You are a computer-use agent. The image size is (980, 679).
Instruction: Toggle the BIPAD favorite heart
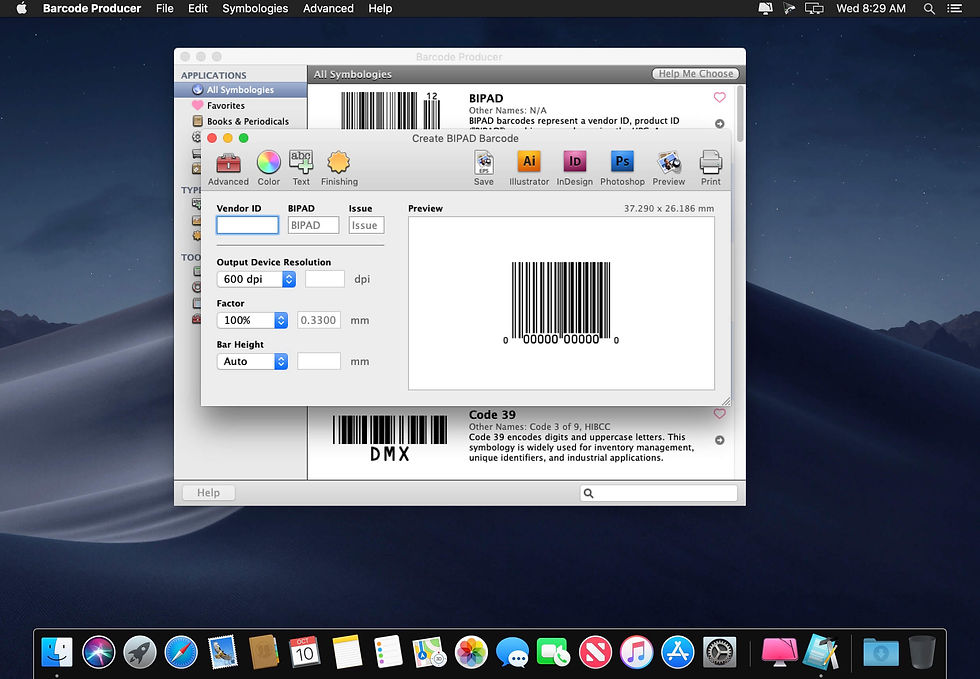(x=719, y=97)
